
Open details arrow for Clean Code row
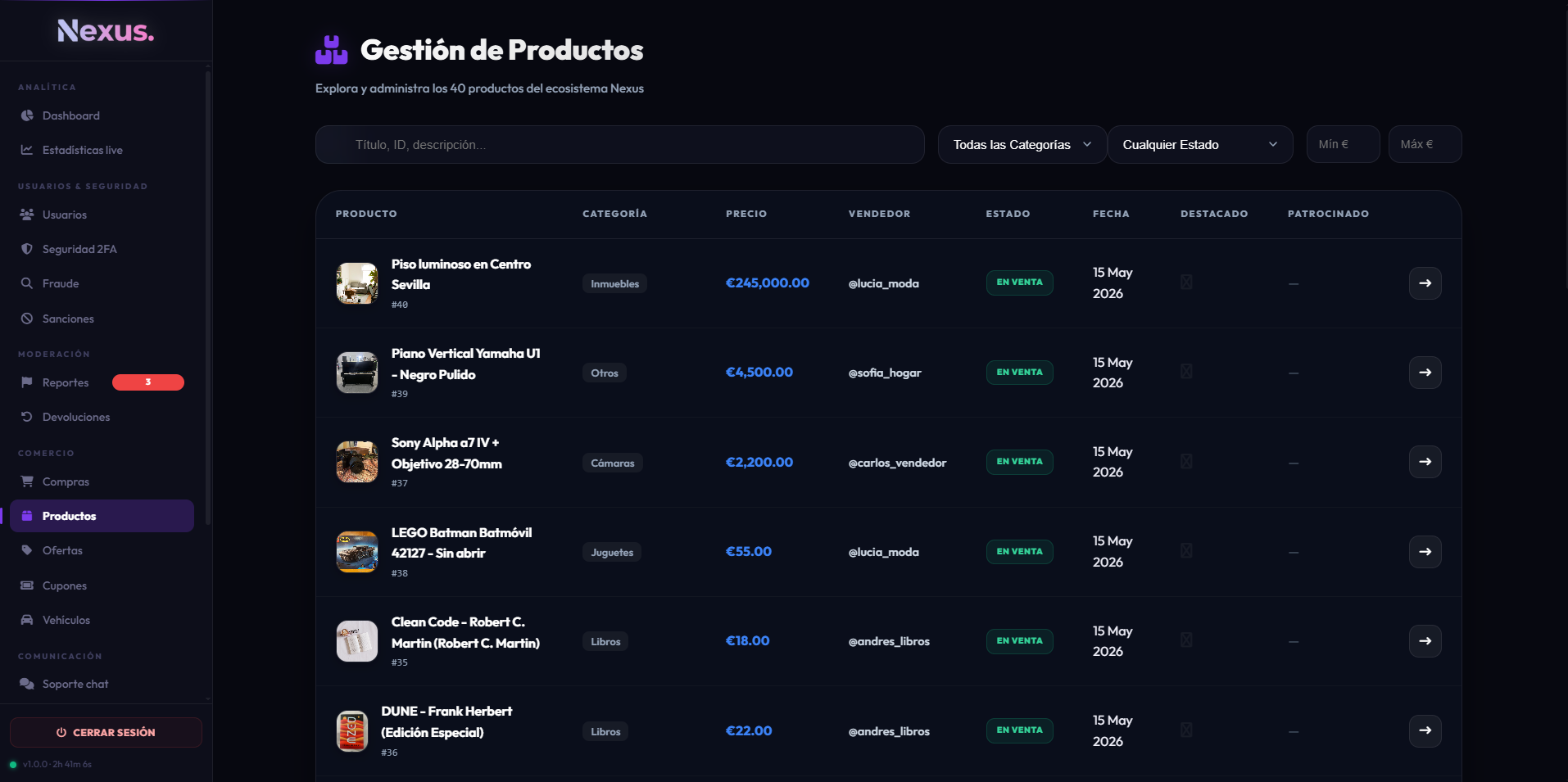click(1425, 641)
